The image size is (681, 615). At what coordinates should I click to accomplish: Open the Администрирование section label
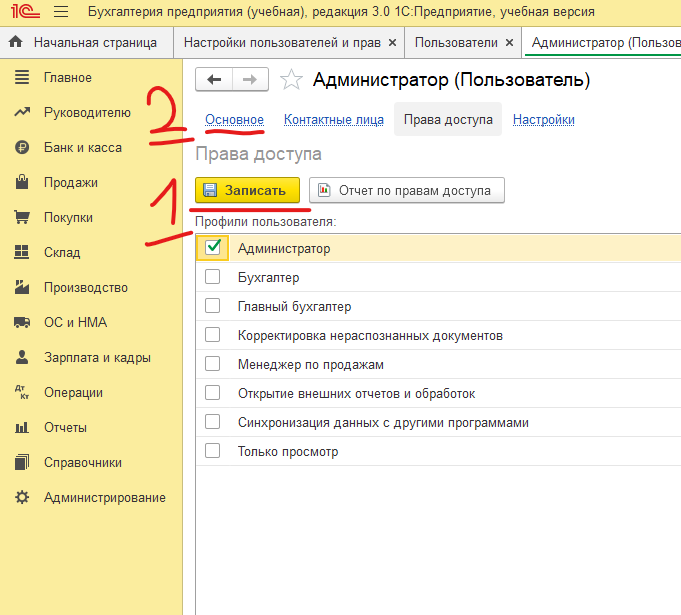coord(105,498)
